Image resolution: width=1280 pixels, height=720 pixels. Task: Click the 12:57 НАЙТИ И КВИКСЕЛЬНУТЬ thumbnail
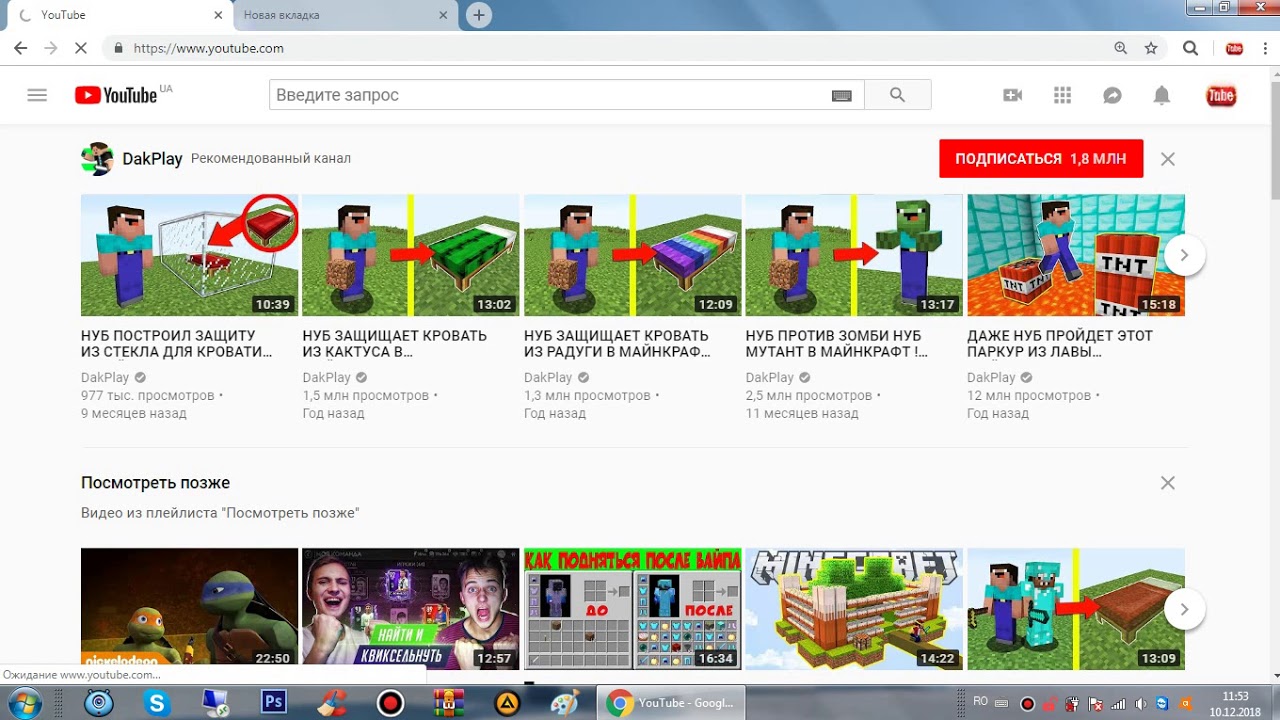tap(411, 609)
